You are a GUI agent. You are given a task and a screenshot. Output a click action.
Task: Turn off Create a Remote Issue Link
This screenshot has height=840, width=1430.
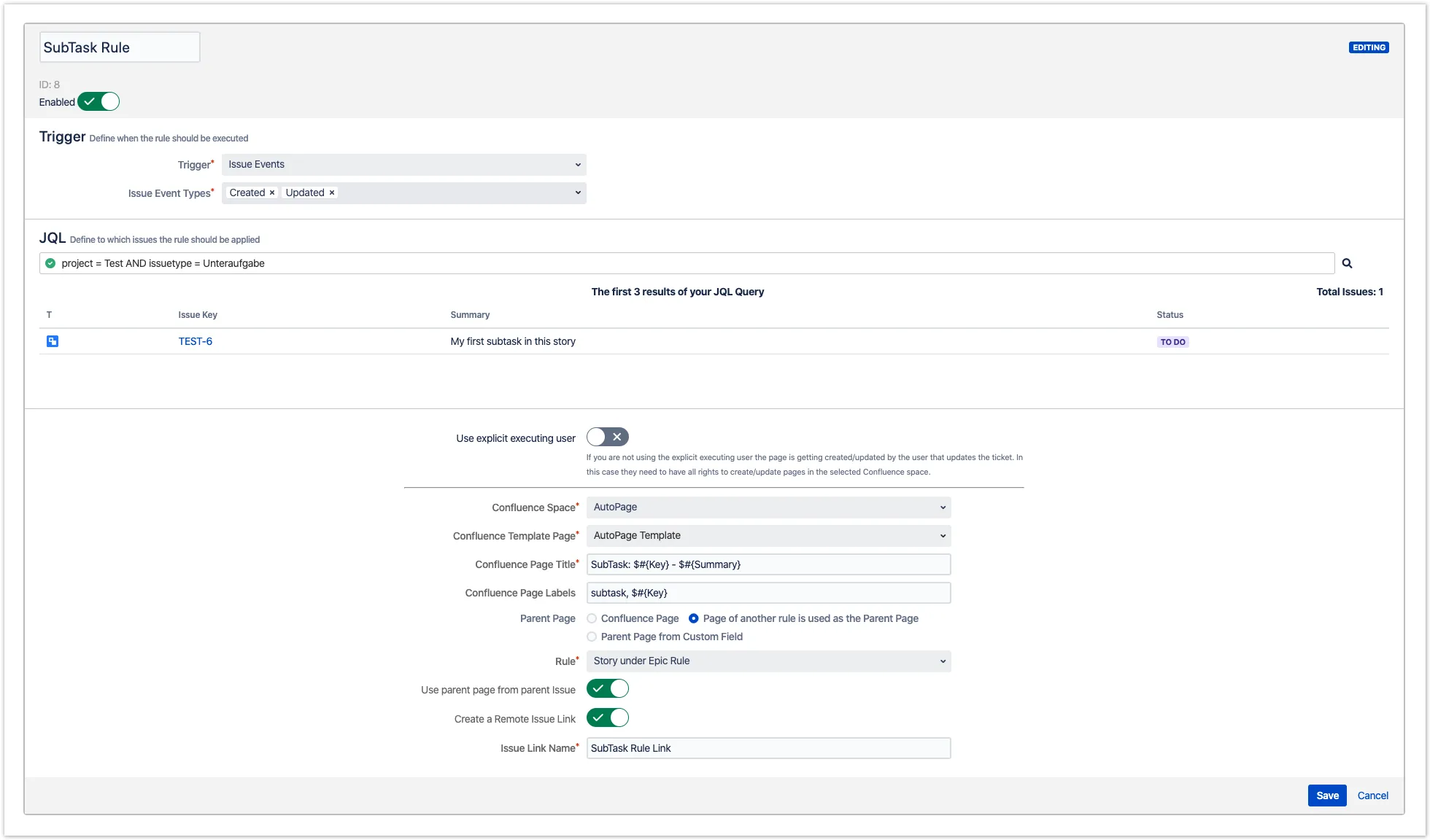pos(607,717)
